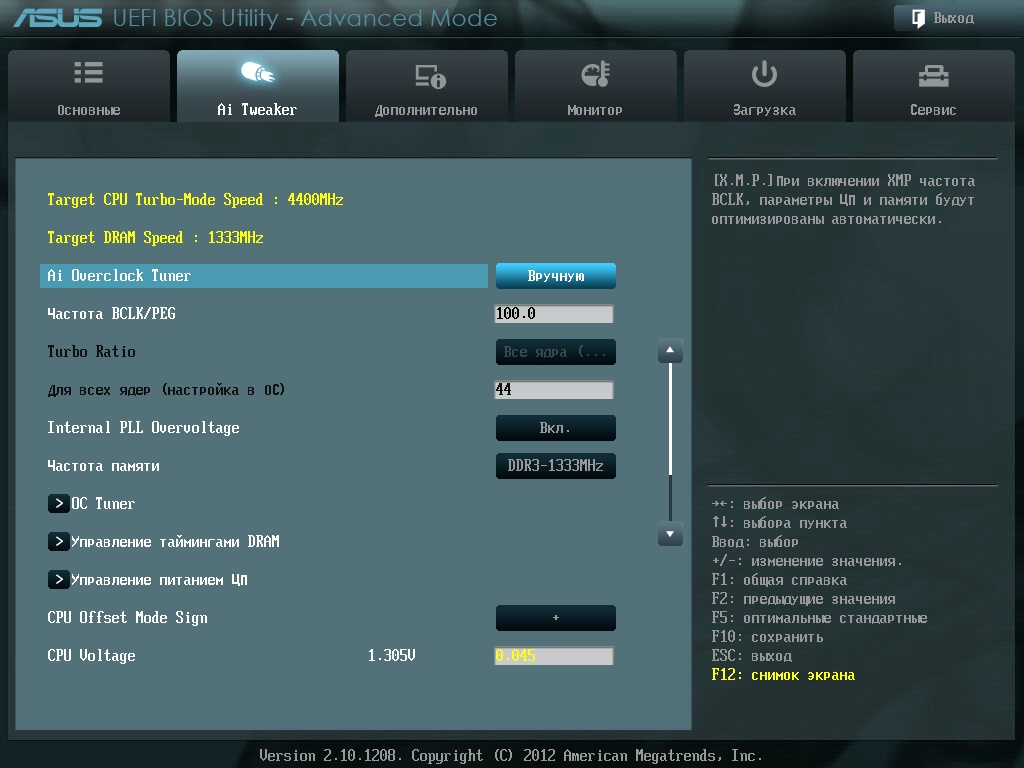Open Частота памяти DDR3-1333MHz dropdown

pyautogui.click(x=556, y=466)
